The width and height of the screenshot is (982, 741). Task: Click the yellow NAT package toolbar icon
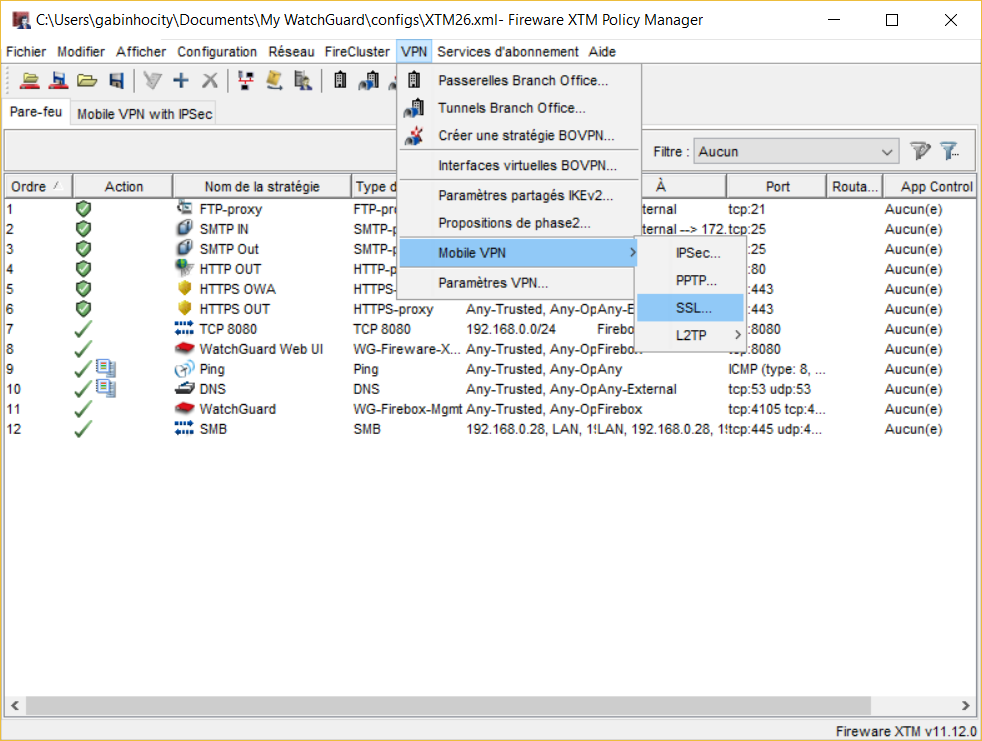point(274,80)
